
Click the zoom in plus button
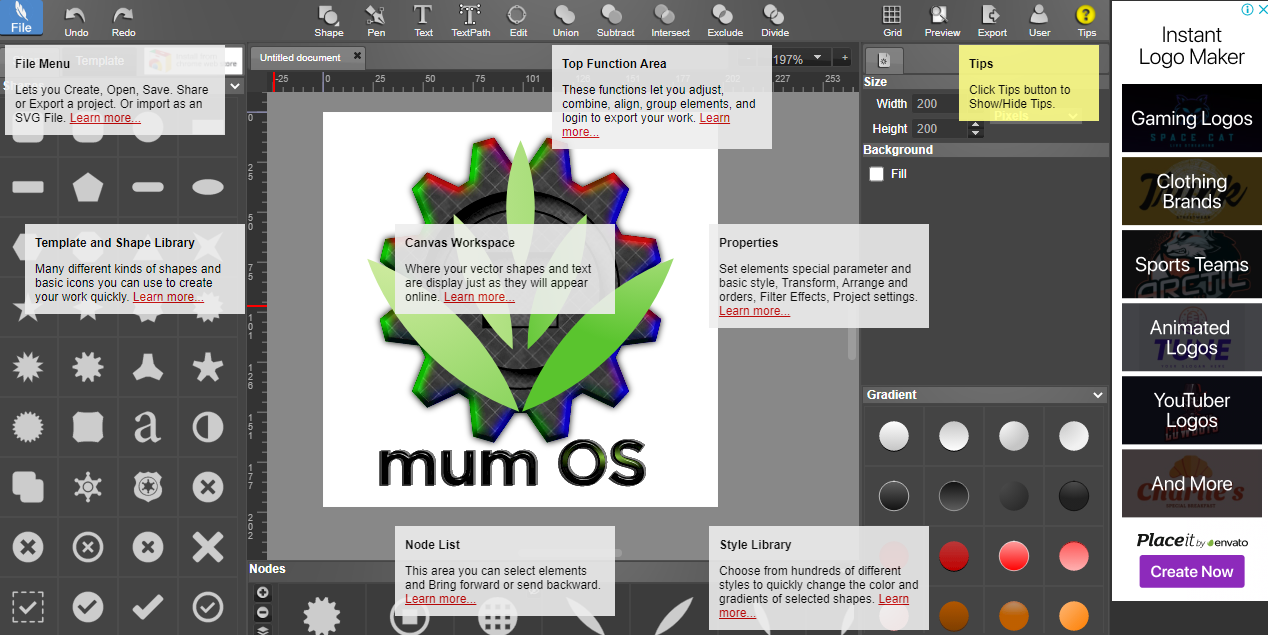point(843,58)
